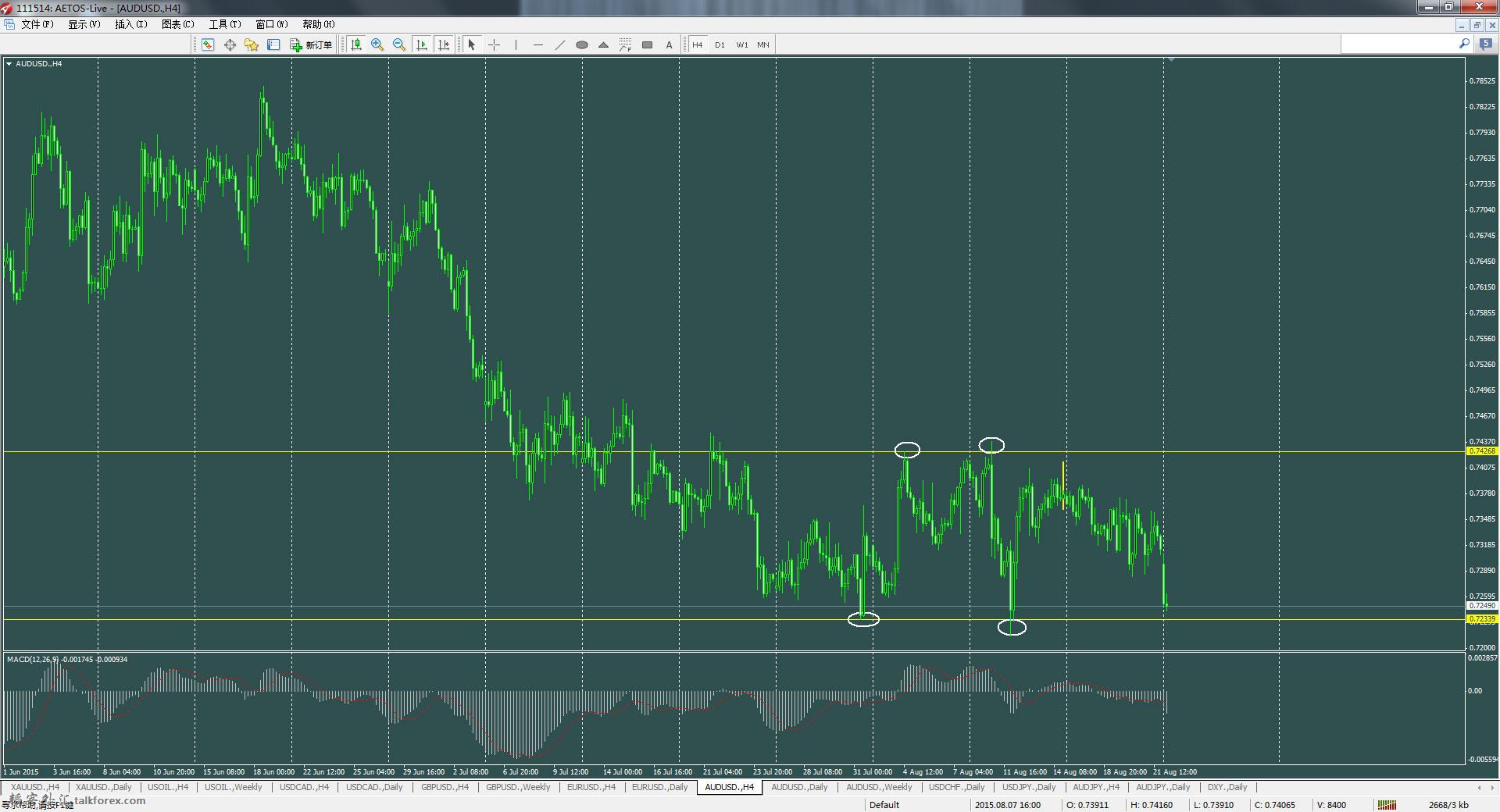This screenshot has height=812, width=1500.
Task: Click the 0.72339 yellow price level label
Action: (1482, 619)
